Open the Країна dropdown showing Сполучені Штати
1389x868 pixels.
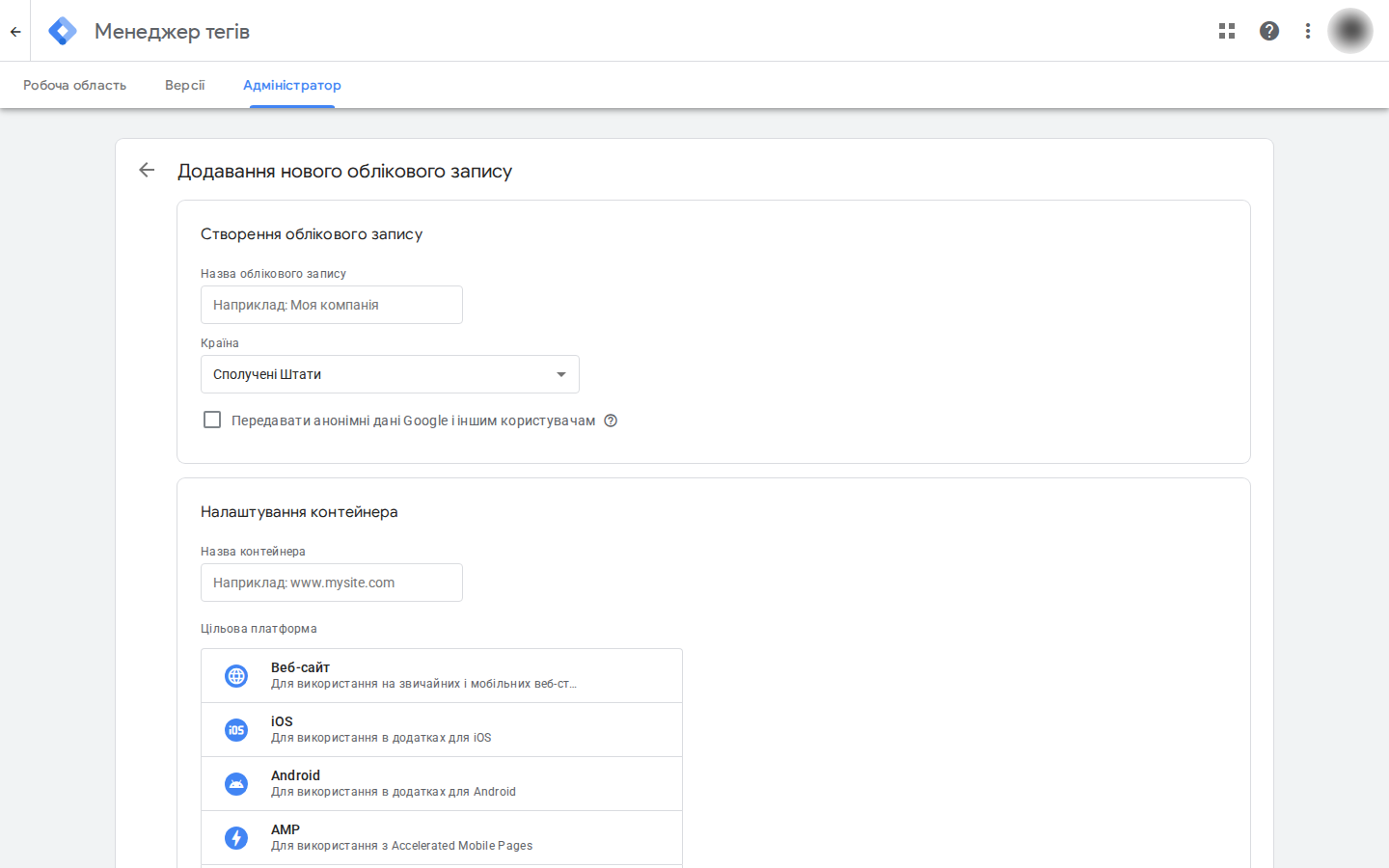pos(390,374)
